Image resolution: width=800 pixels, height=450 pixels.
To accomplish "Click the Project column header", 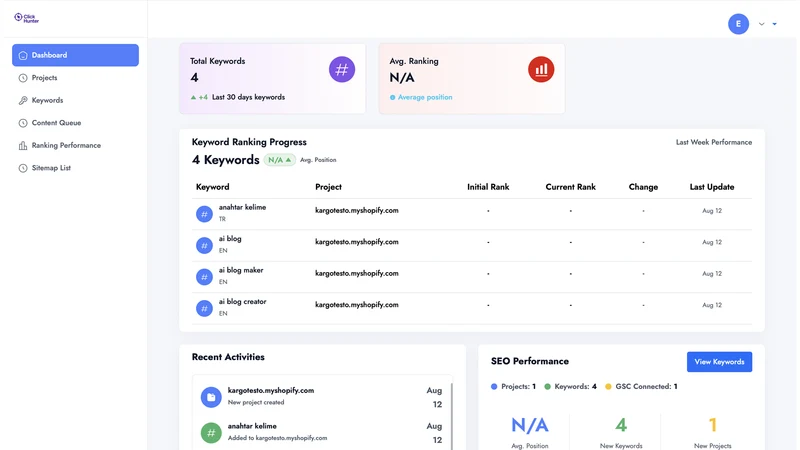I will [x=328, y=187].
